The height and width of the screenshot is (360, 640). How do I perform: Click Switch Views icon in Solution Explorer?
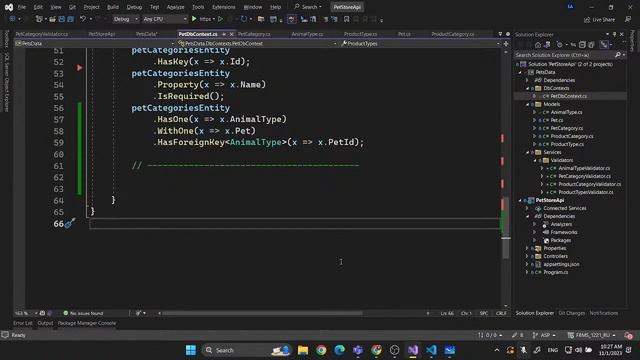547,44
